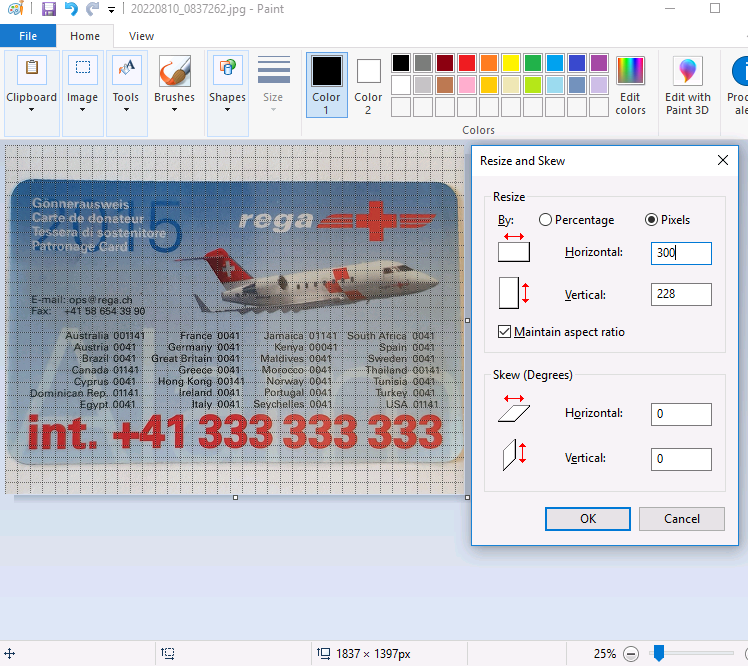Open Edit colors rainbow icon
The width and height of the screenshot is (748, 666).
click(x=630, y=71)
